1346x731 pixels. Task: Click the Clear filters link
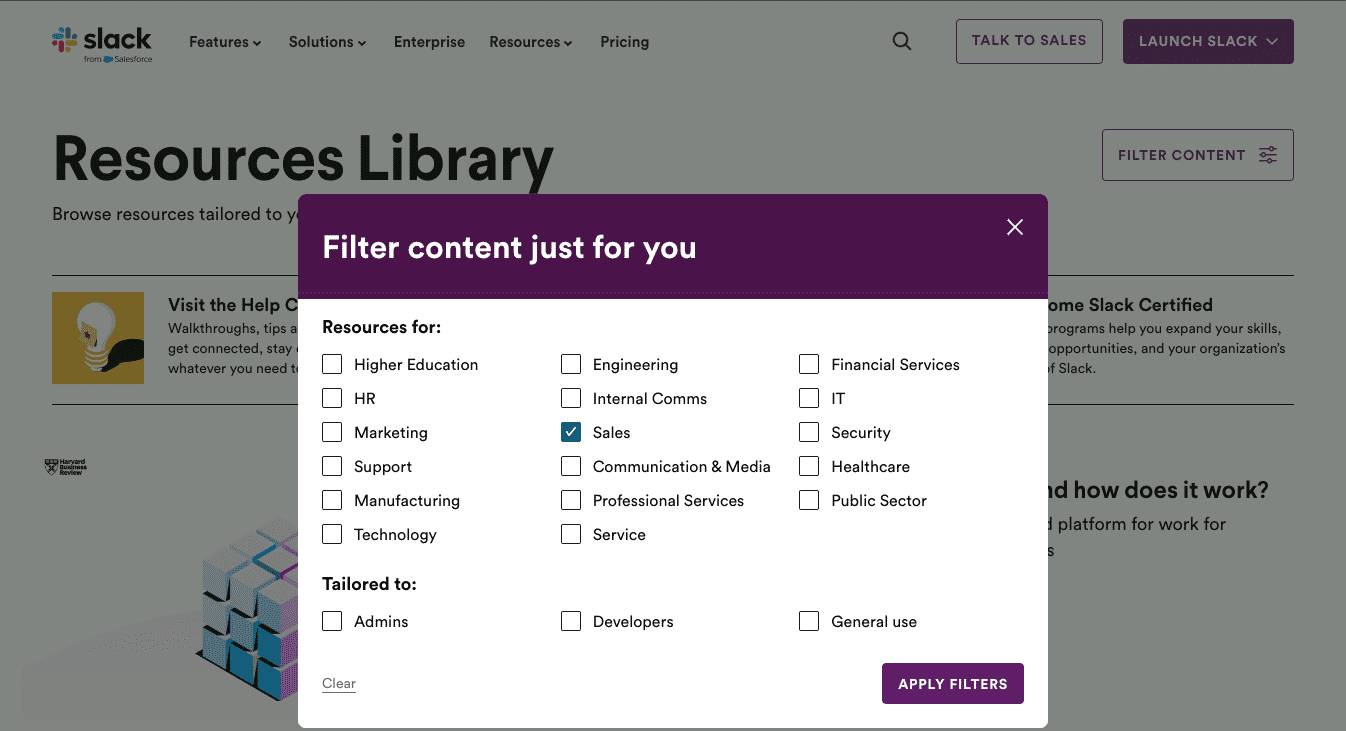pyautogui.click(x=339, y=684)
